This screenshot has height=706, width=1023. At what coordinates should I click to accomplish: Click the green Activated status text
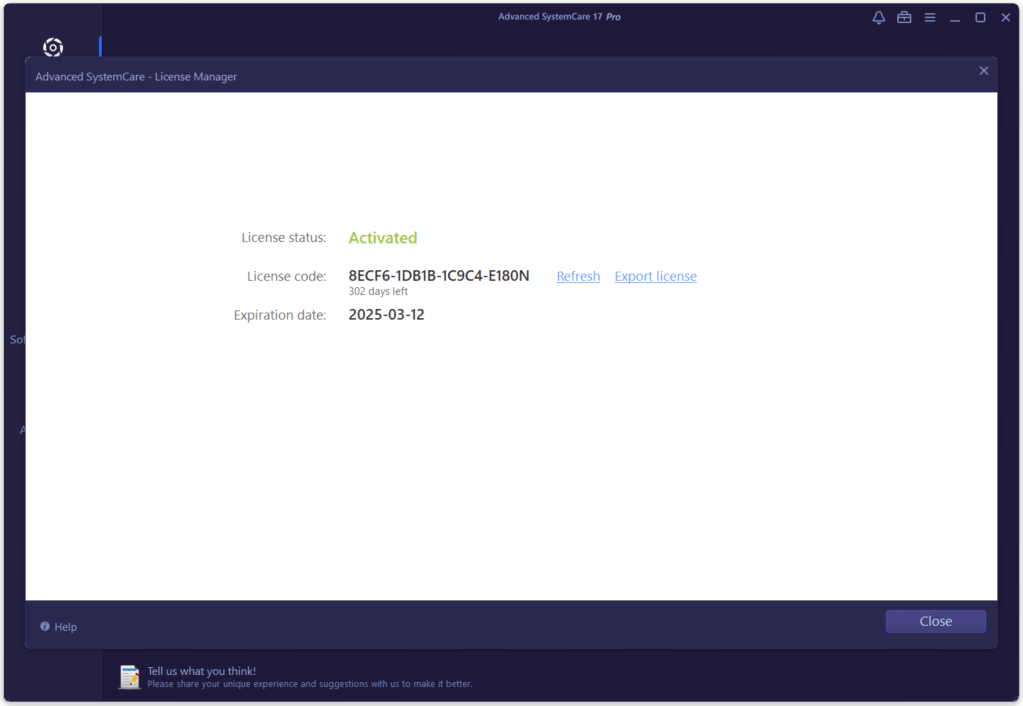click(383, 238)
